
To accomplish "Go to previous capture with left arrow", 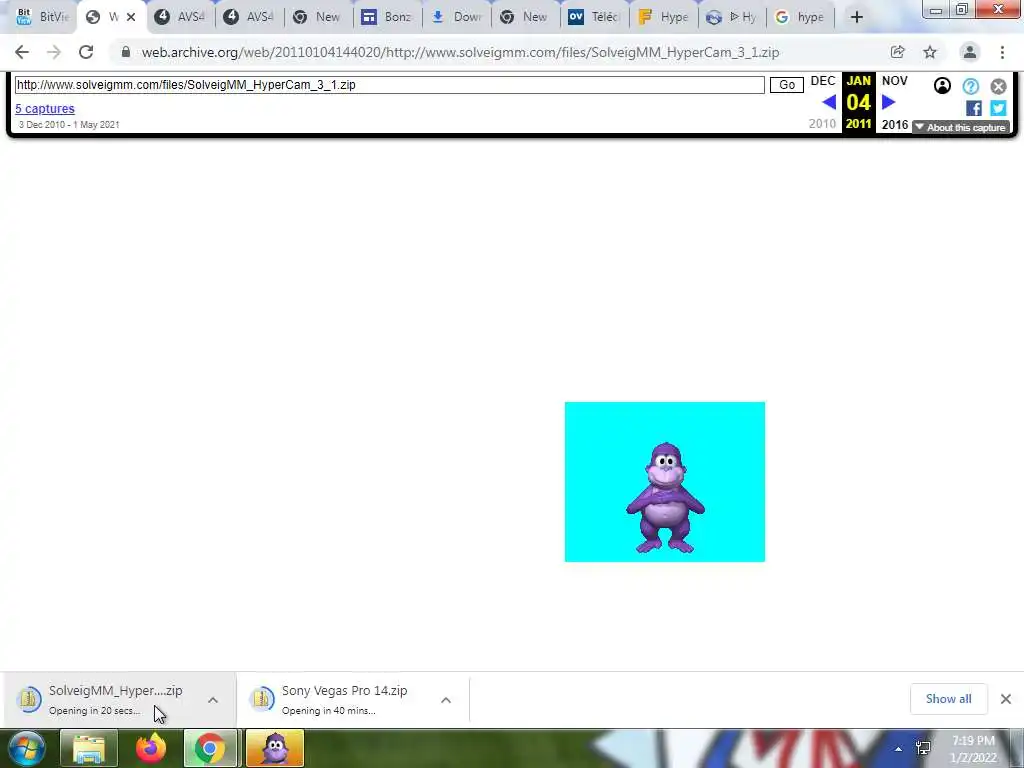I will [829, 102].
